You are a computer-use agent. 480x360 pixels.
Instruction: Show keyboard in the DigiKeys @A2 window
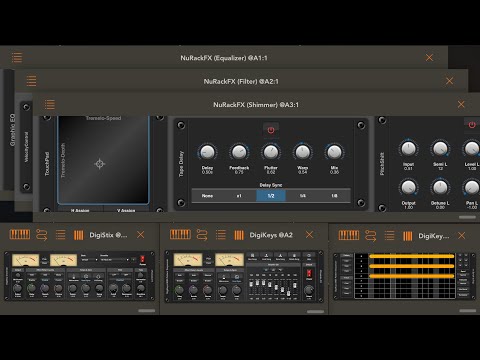tap(180, 235)
